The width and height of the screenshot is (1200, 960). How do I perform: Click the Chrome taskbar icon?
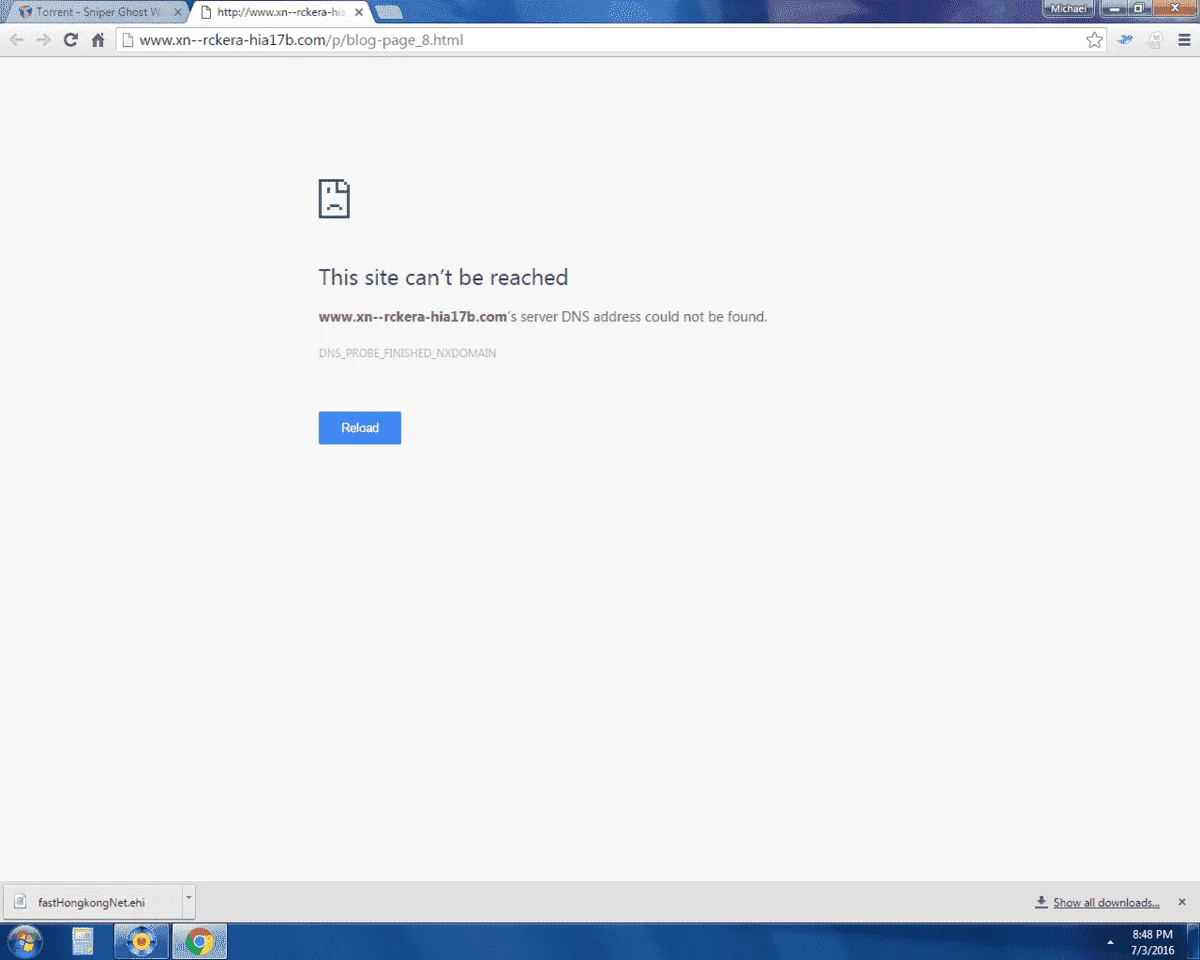pos(200,942)
